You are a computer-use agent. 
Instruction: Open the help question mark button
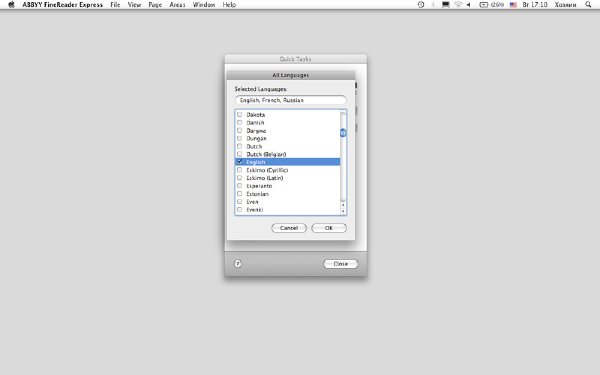pyautogui.click(x=238, y=264)
